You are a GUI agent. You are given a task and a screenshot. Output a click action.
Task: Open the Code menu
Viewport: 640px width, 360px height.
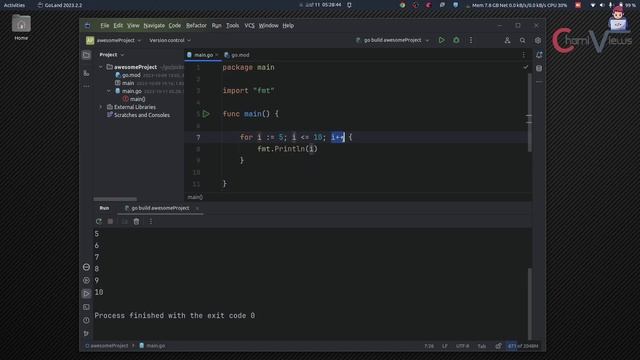click(175, 25)
